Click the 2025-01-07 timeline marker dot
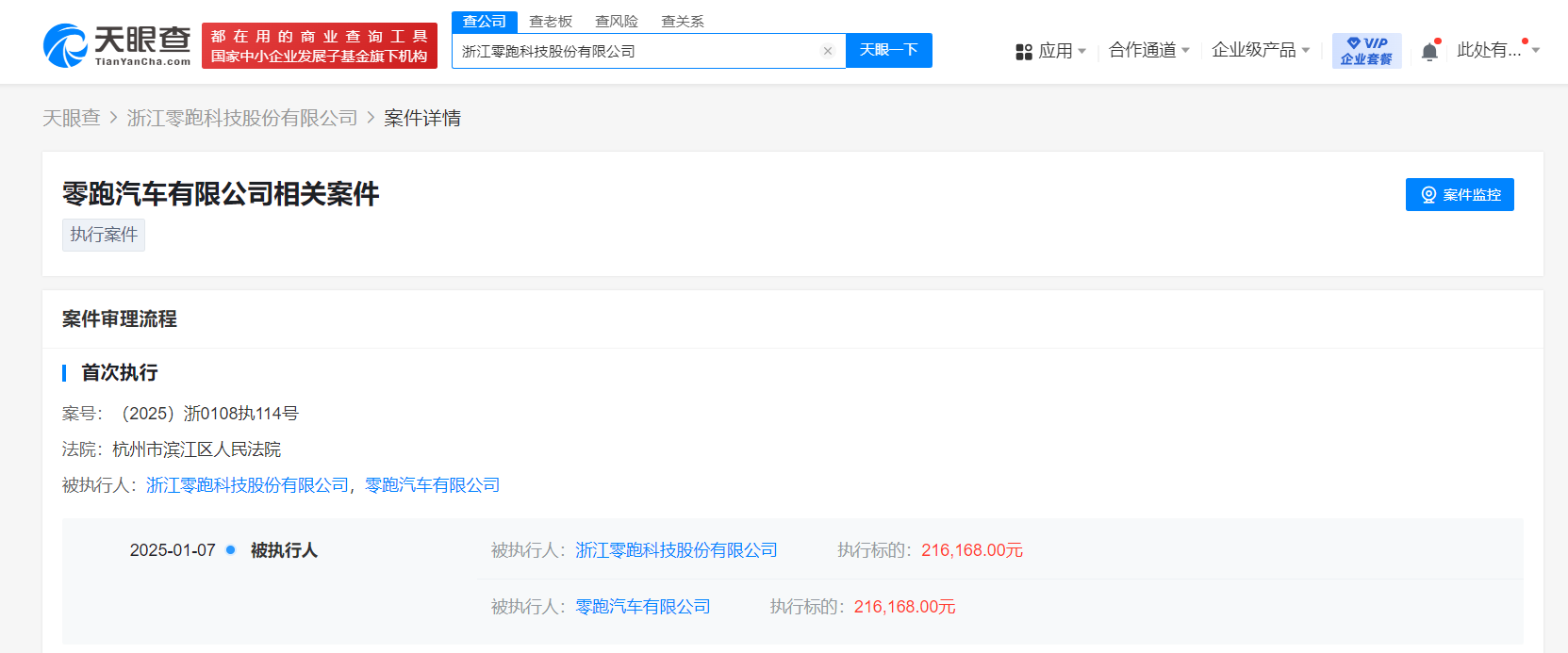 230,549
